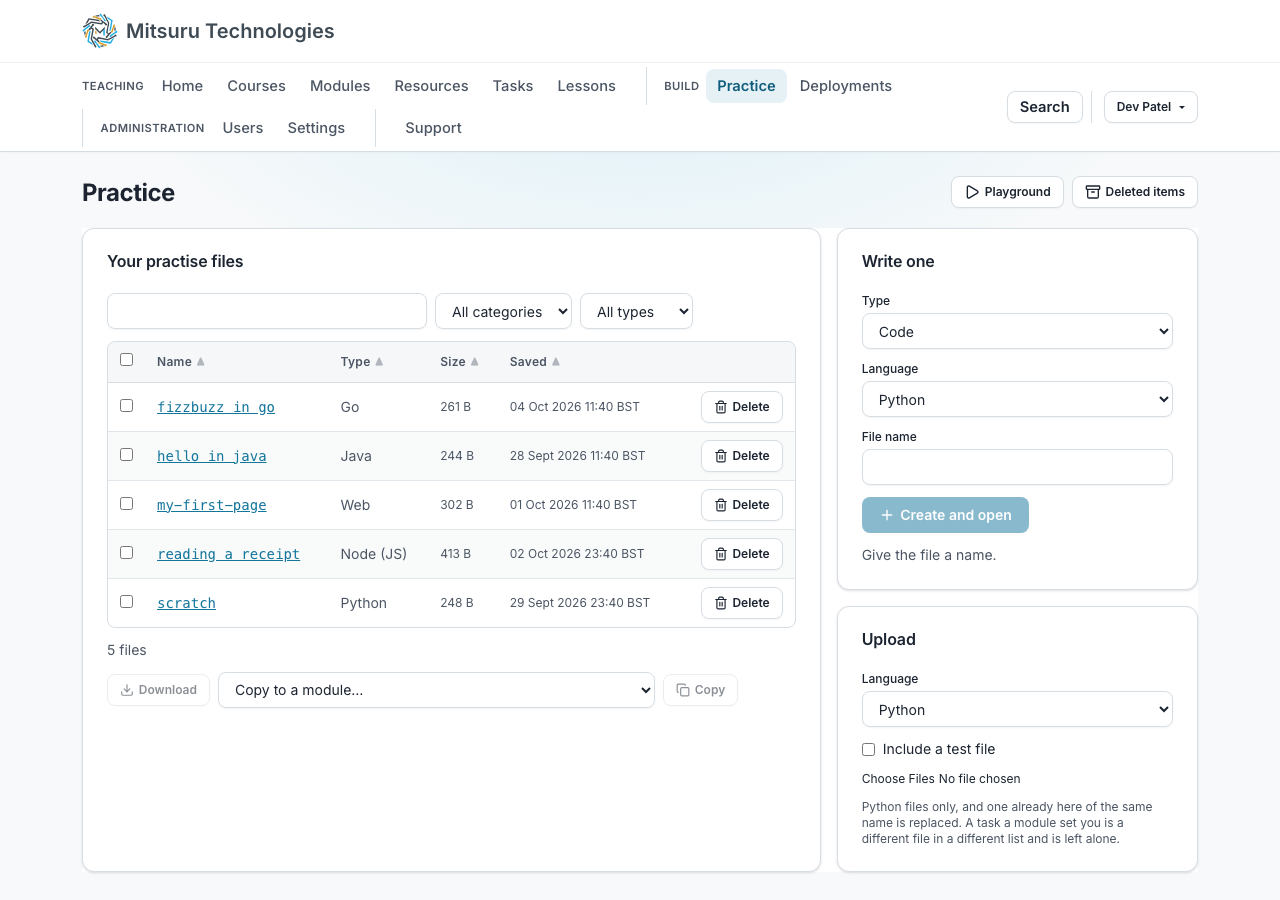
Task: Click the copy icon next to module dropdown
Action: pos(682,690)
